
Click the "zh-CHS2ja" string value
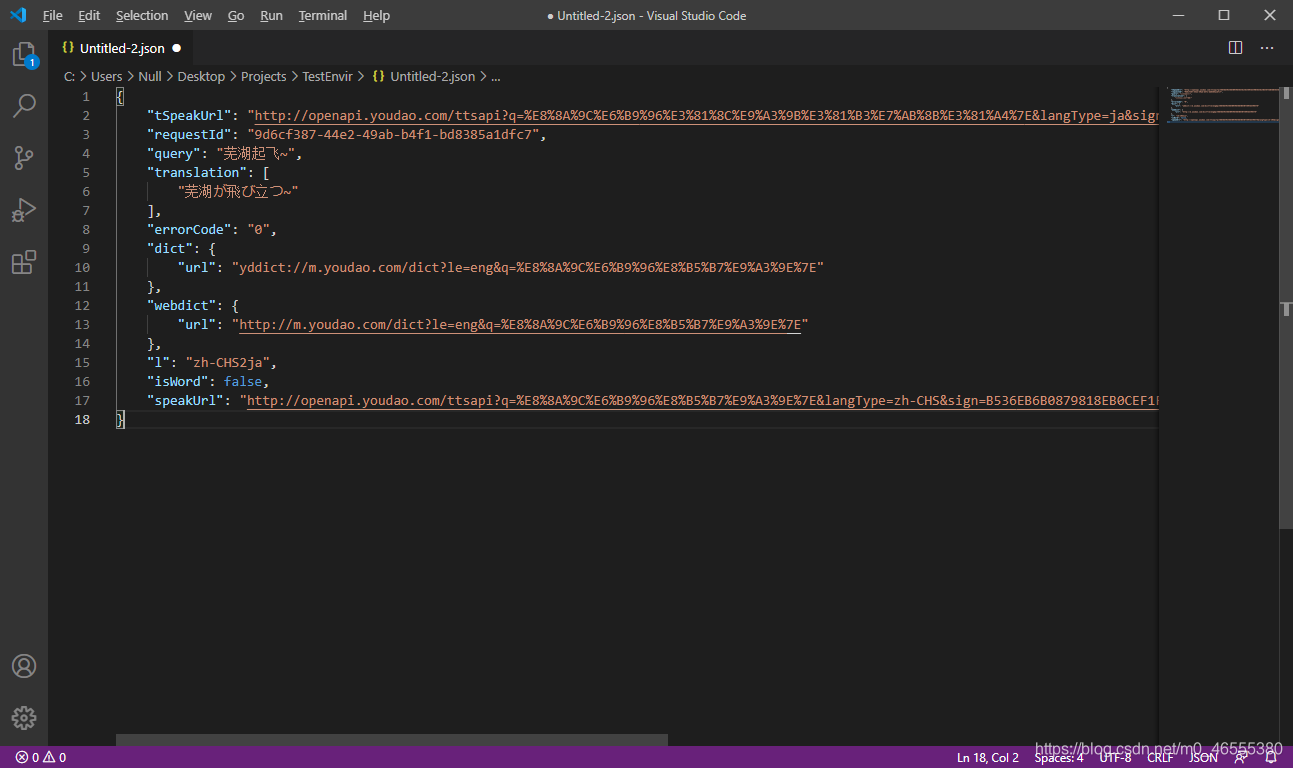[230, 363]
